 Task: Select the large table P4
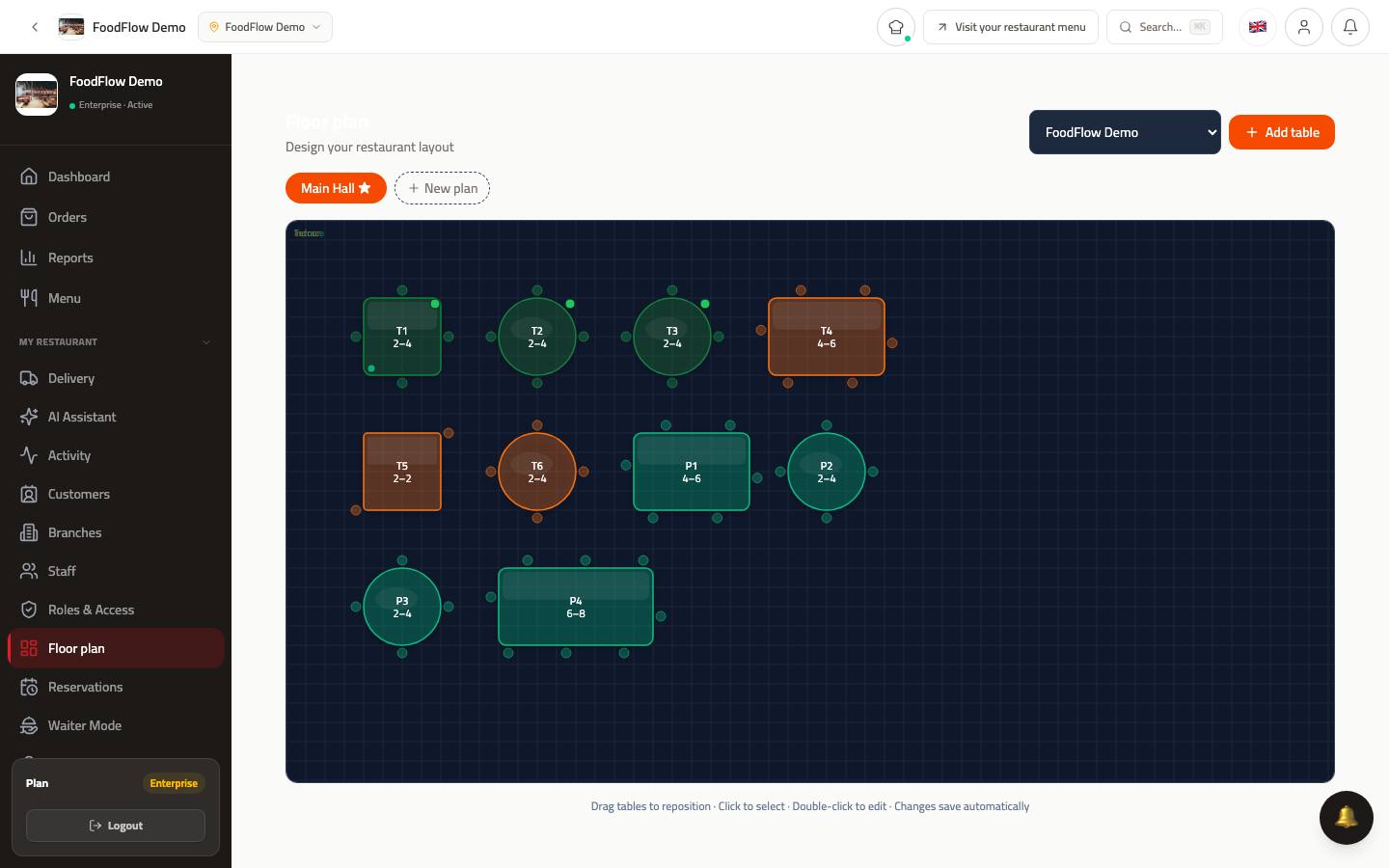coord(576,607)
